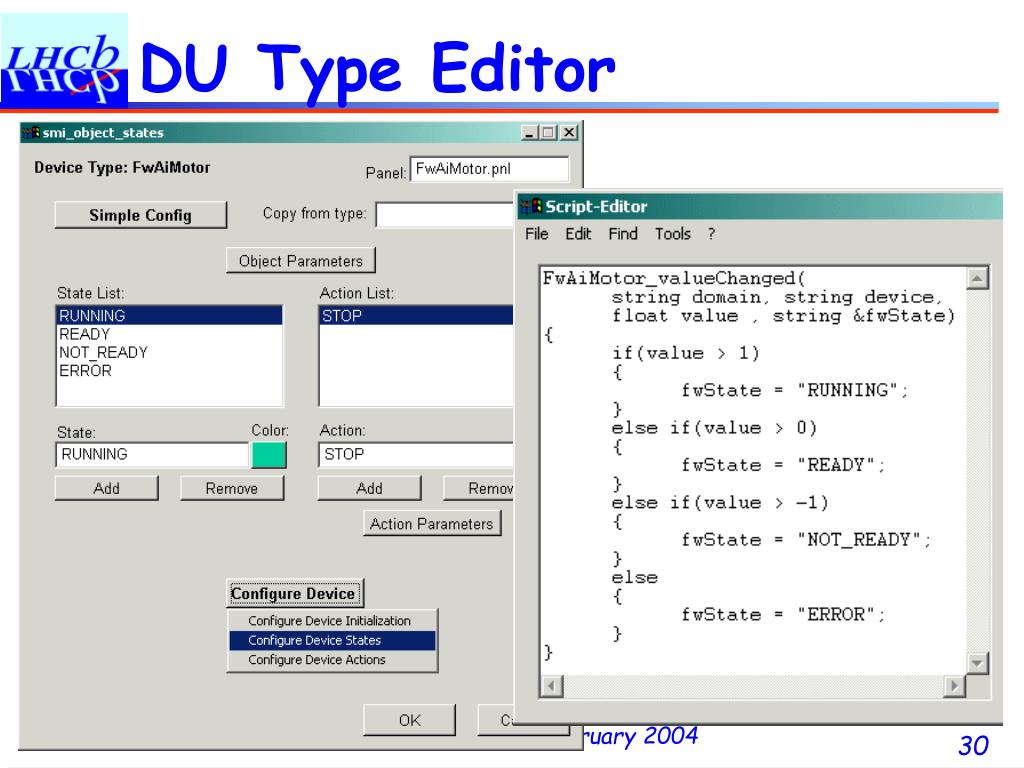The image size is (1024, 768).
Task: Click the code line fwState = "NOT_READY";
Action: point(807,540)
